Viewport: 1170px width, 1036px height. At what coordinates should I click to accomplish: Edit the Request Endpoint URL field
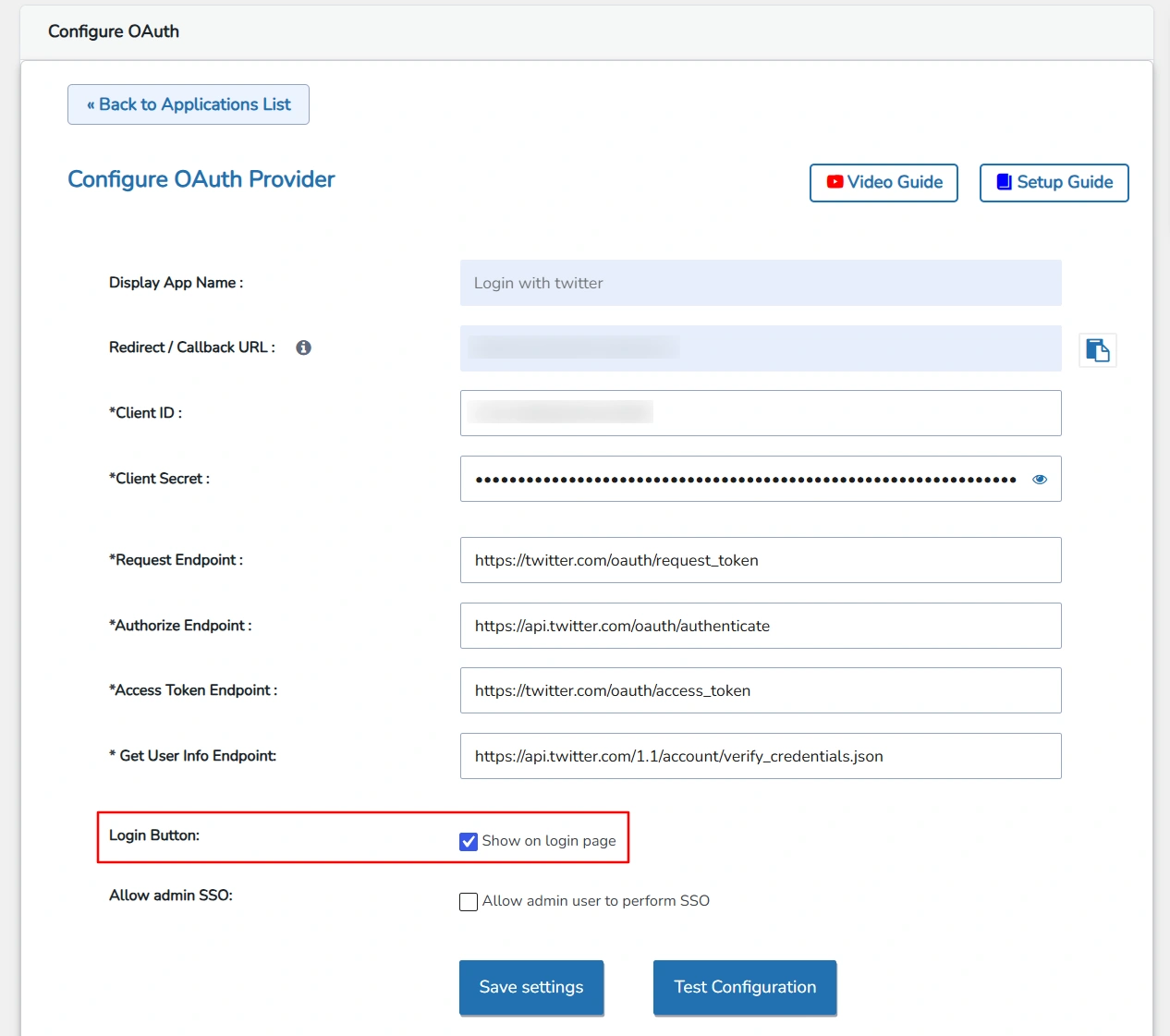pyautogui.click(x=761, y=560)
